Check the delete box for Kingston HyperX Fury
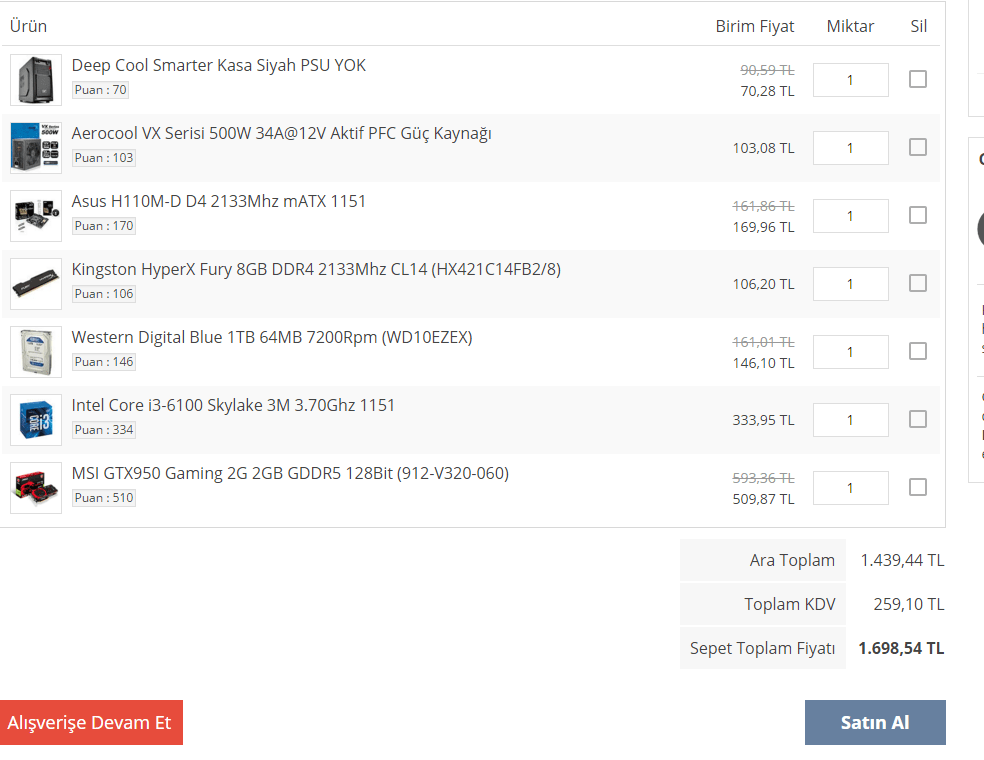 point(917,283)
